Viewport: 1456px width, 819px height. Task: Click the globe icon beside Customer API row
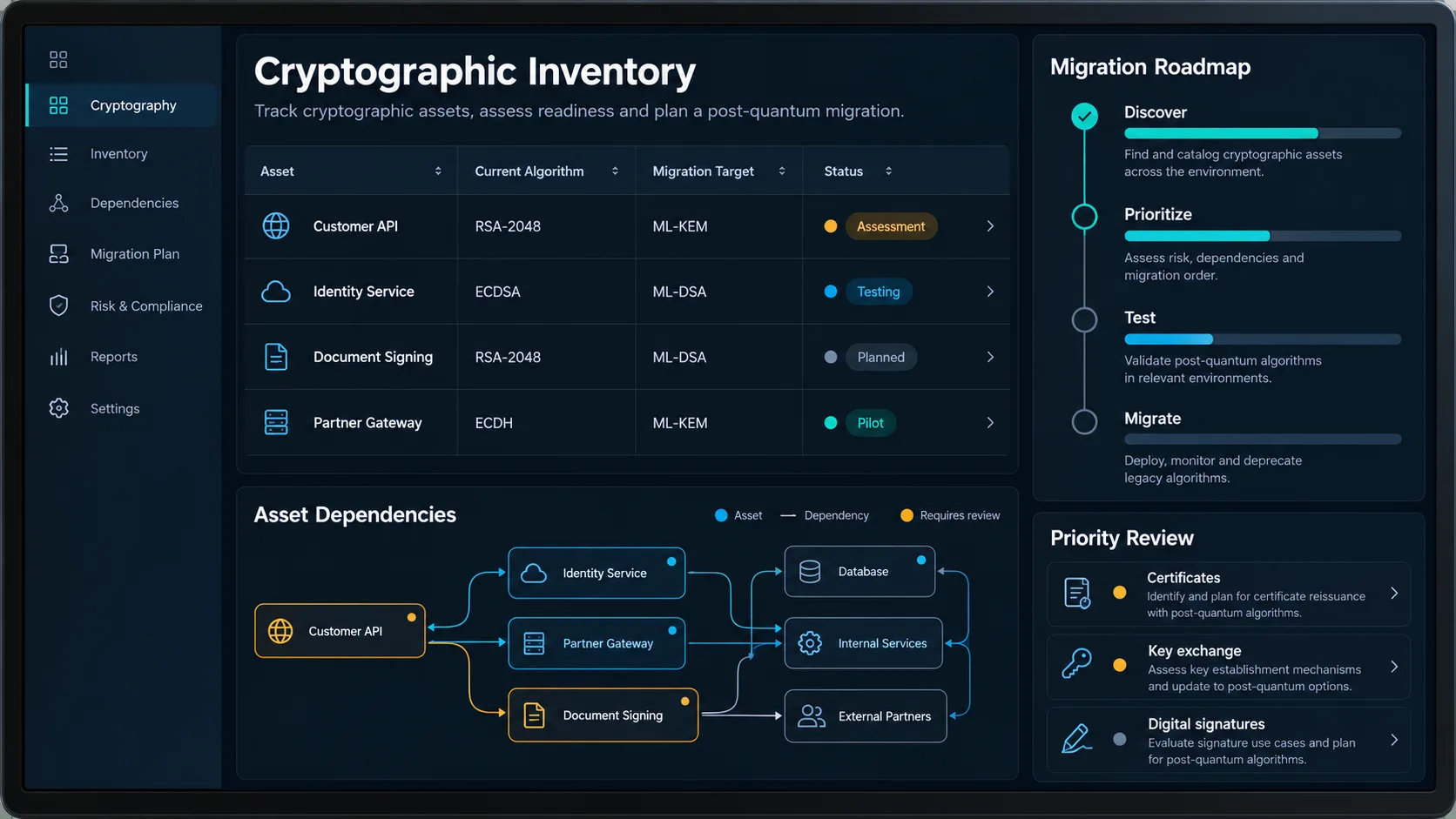(276, 226)
